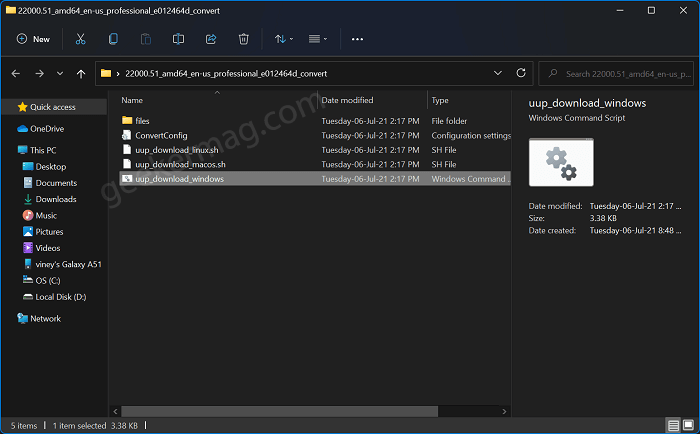Click the uup_download_windows script icon
Screen dimensions: 700x434
(127, 179)
